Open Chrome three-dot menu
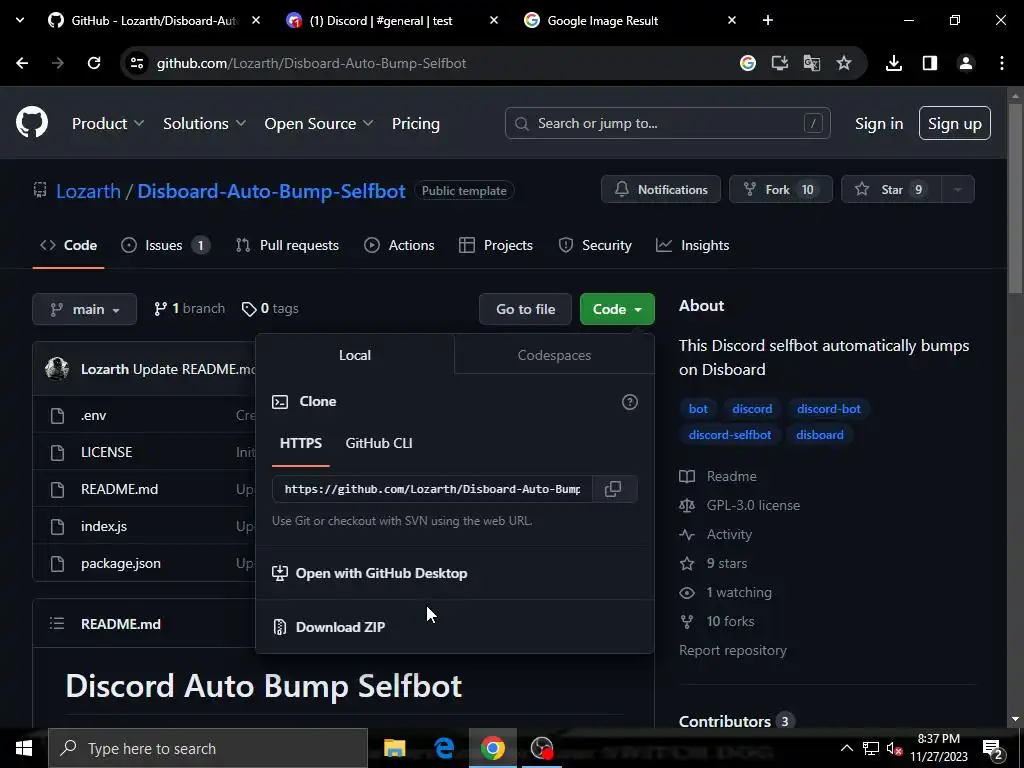Viewport: 1024px width, 768px height. pyautogui.click(x=1002, y=63)
